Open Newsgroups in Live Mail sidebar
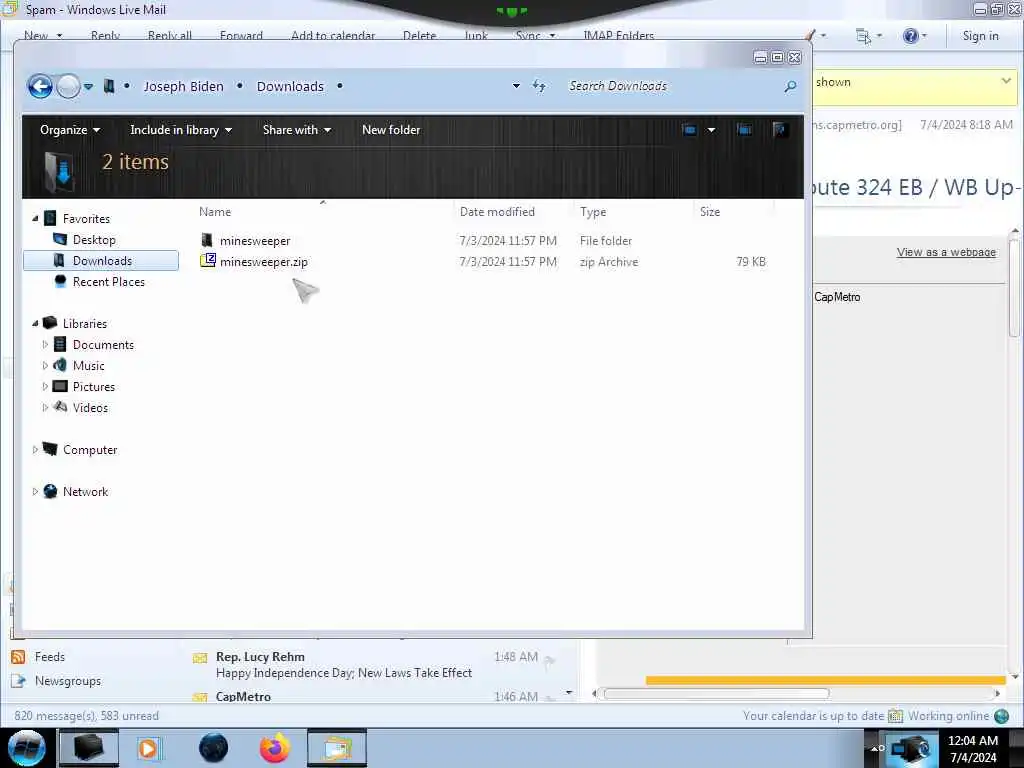The image size is (1024, 768). [x=68, y=680]
